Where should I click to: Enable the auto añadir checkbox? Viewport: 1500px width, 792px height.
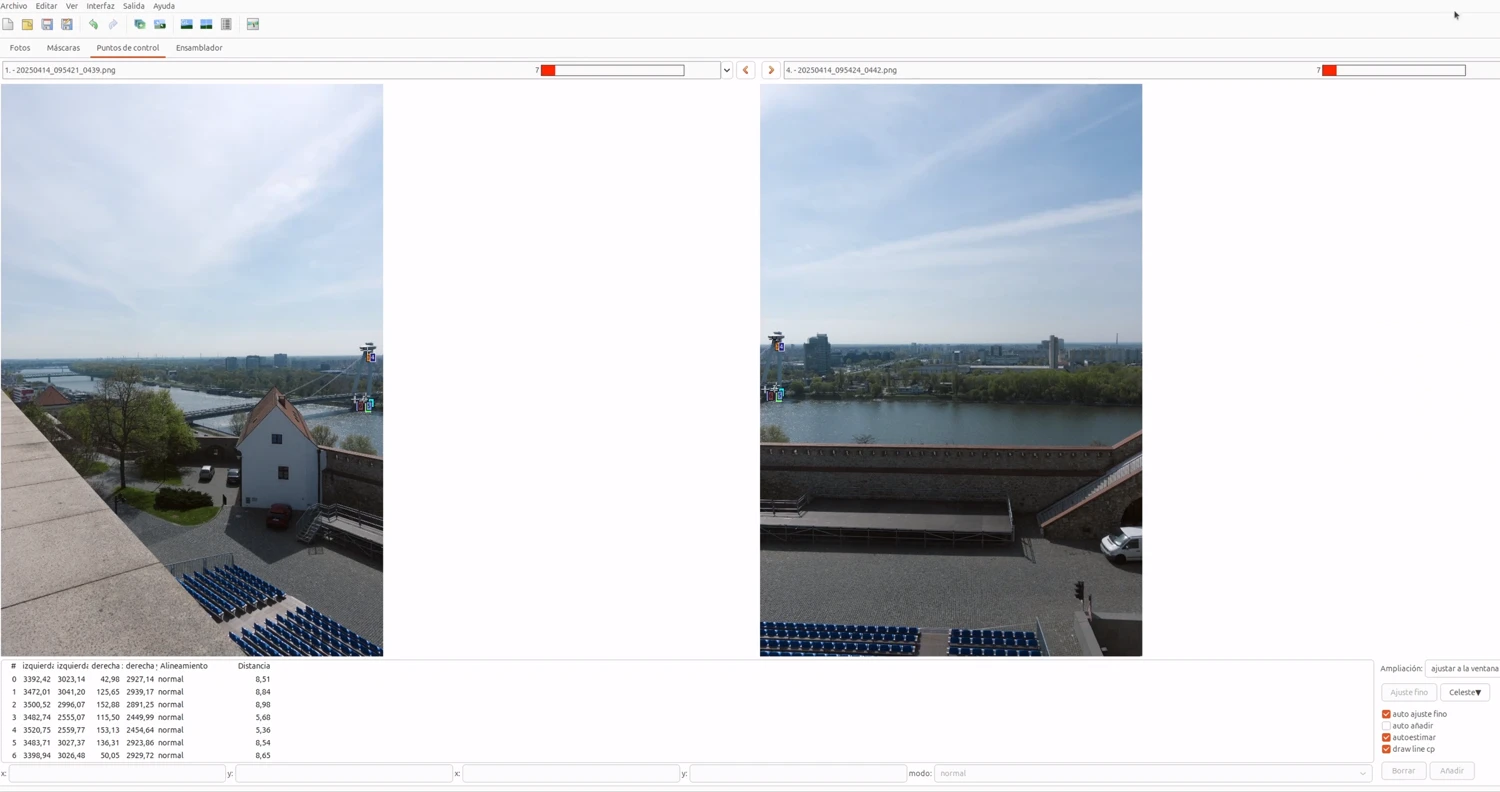[x=1386, y=726]
